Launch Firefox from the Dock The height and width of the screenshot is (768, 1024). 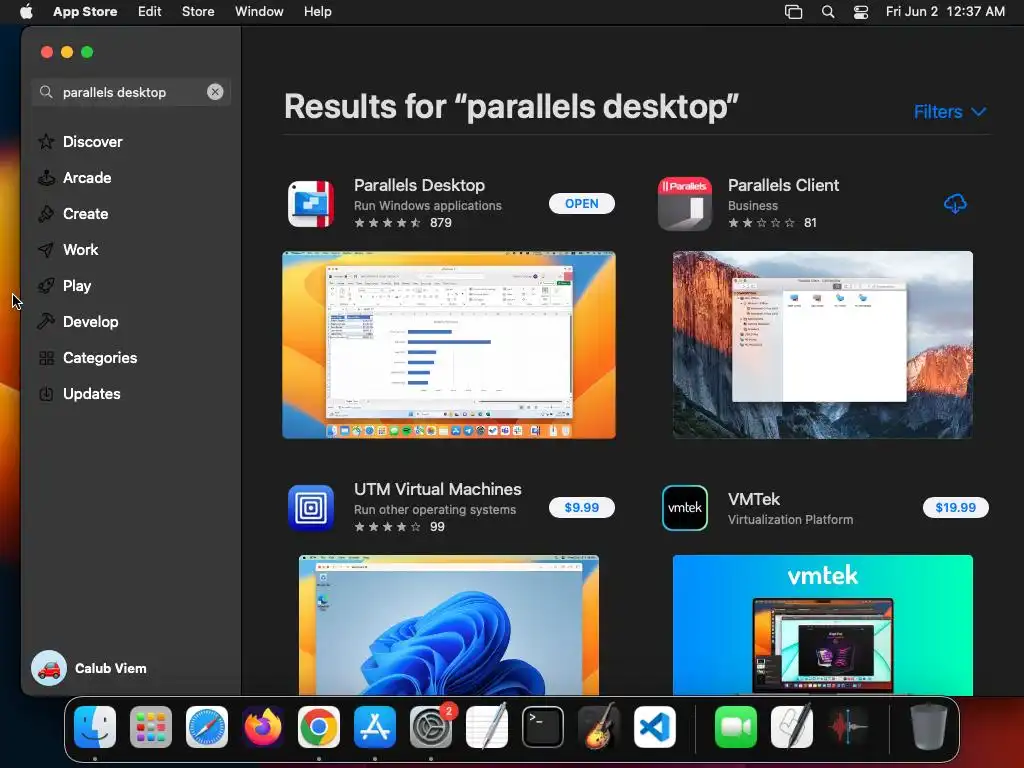(263, 727)
